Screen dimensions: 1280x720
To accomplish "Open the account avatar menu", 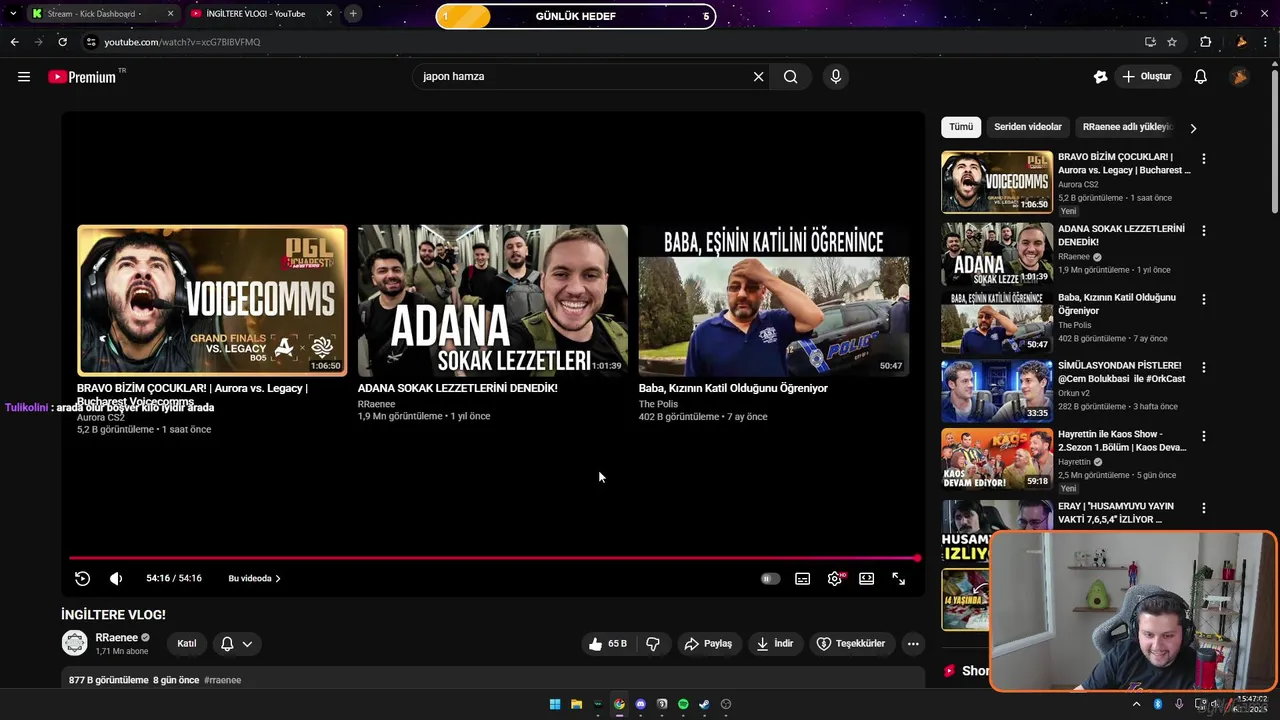I will pyautogui.click(x=1240, y=77).
